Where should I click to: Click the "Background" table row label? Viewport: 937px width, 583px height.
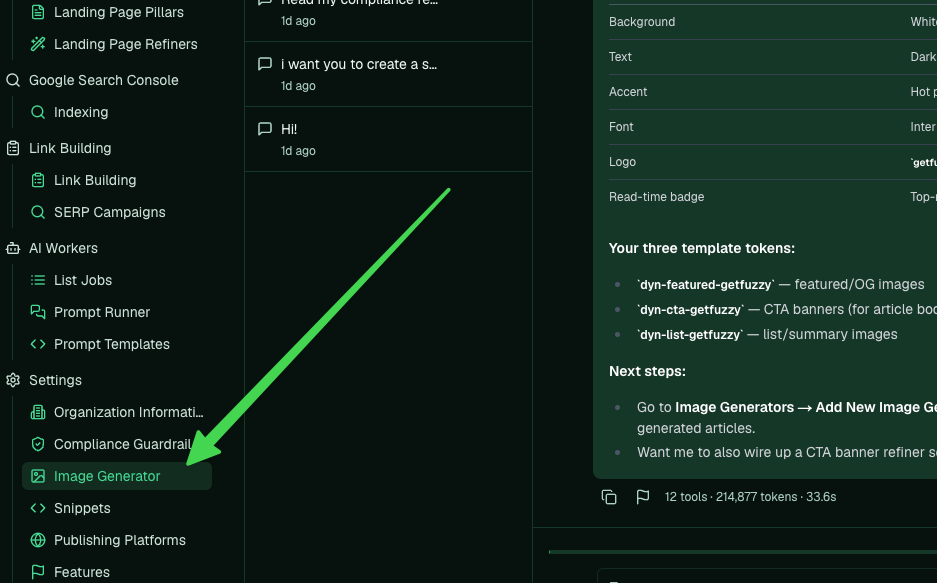click(642, 22)
